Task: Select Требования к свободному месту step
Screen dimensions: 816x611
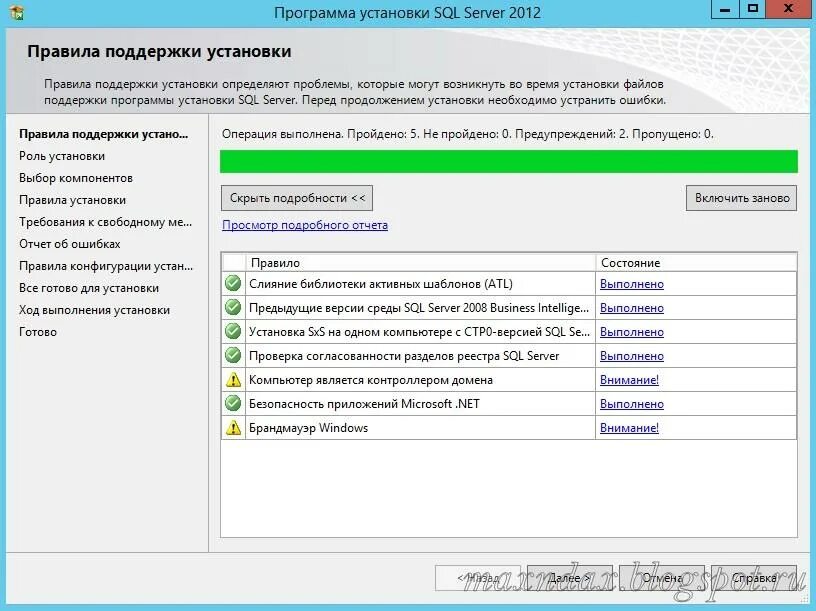Action: pyautogui.click(x=106, y=222)
